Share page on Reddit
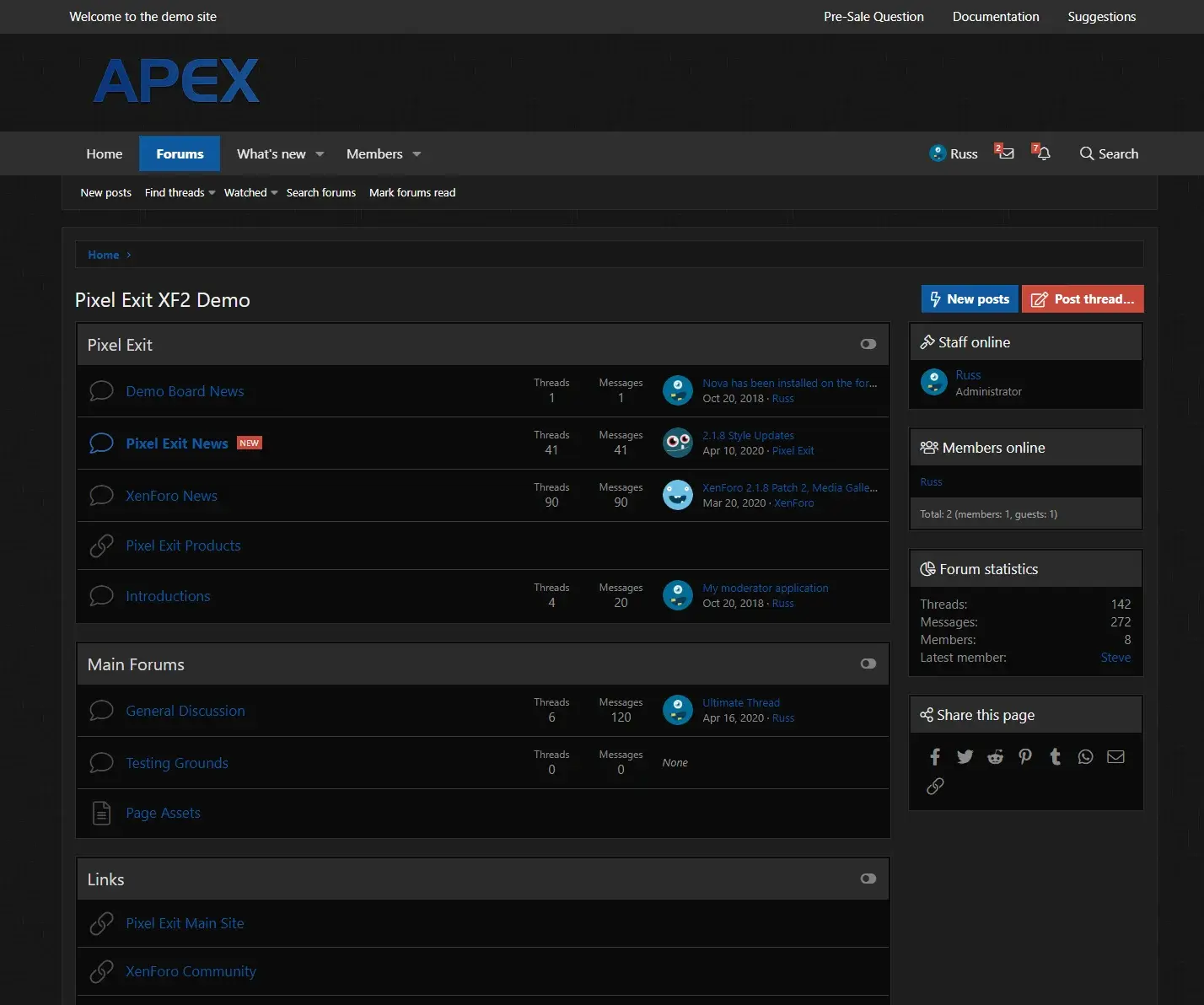 click(995, 756)
